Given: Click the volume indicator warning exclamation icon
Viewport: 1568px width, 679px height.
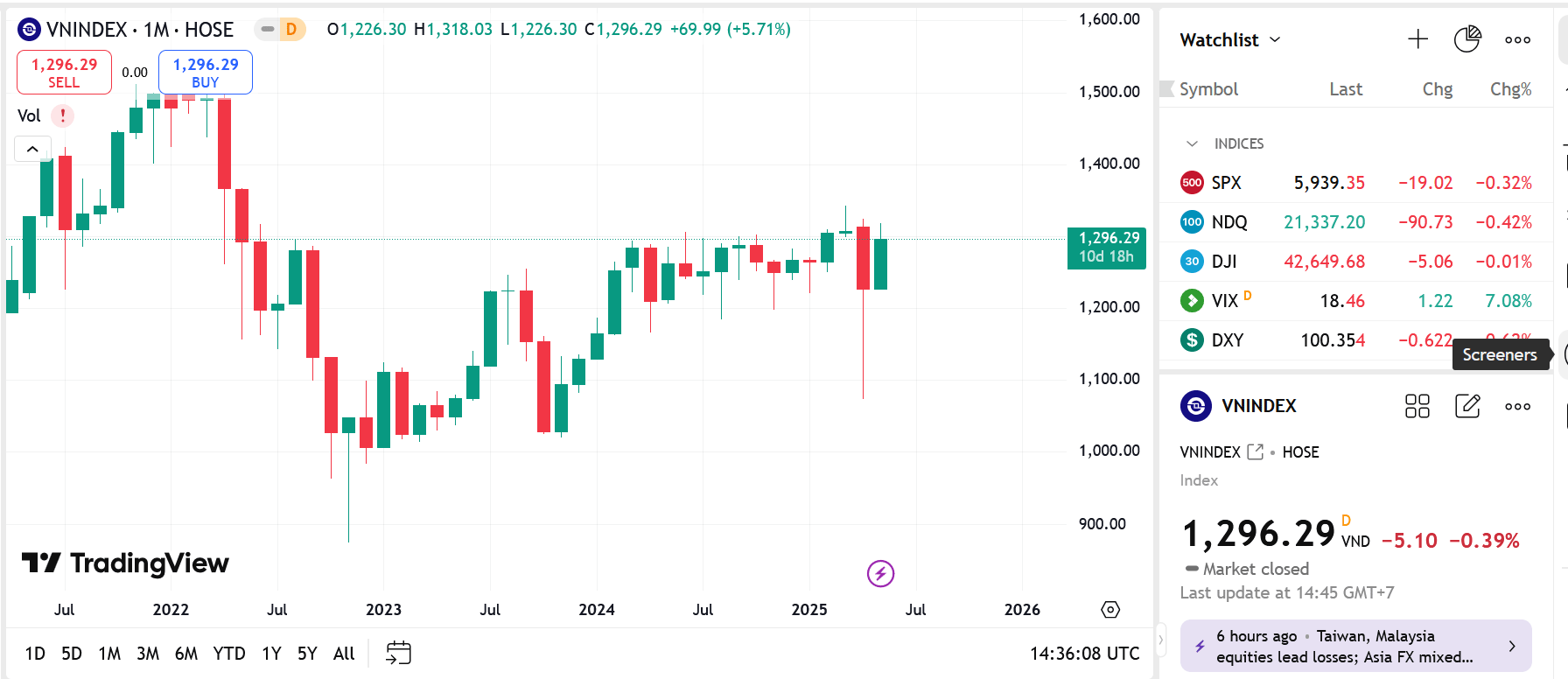Looking at the screenshot, I should click(63, 115).
